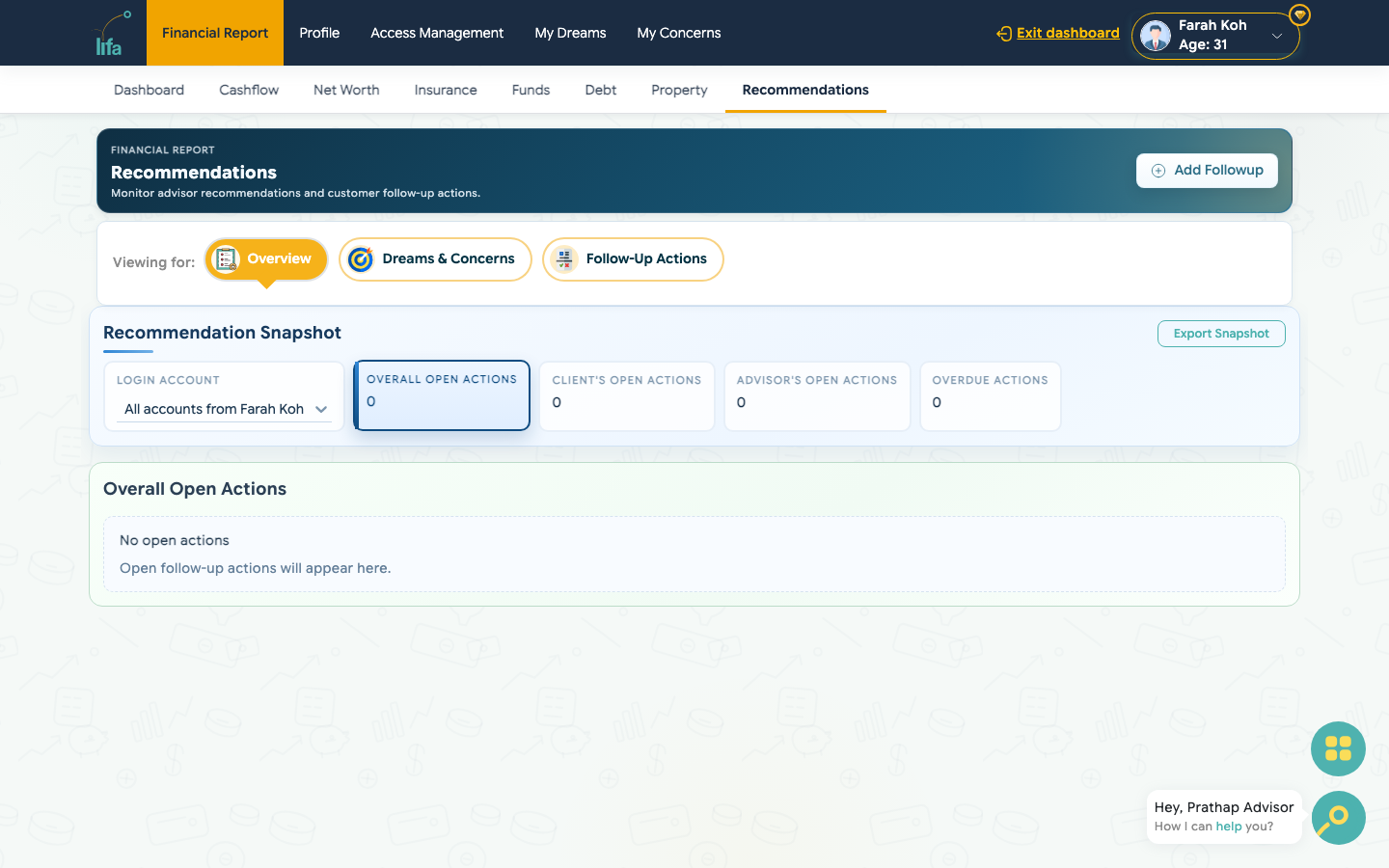1389x868 pixels.
Task: Switch to the Cashflow subtab
Action: pos(249,90)
